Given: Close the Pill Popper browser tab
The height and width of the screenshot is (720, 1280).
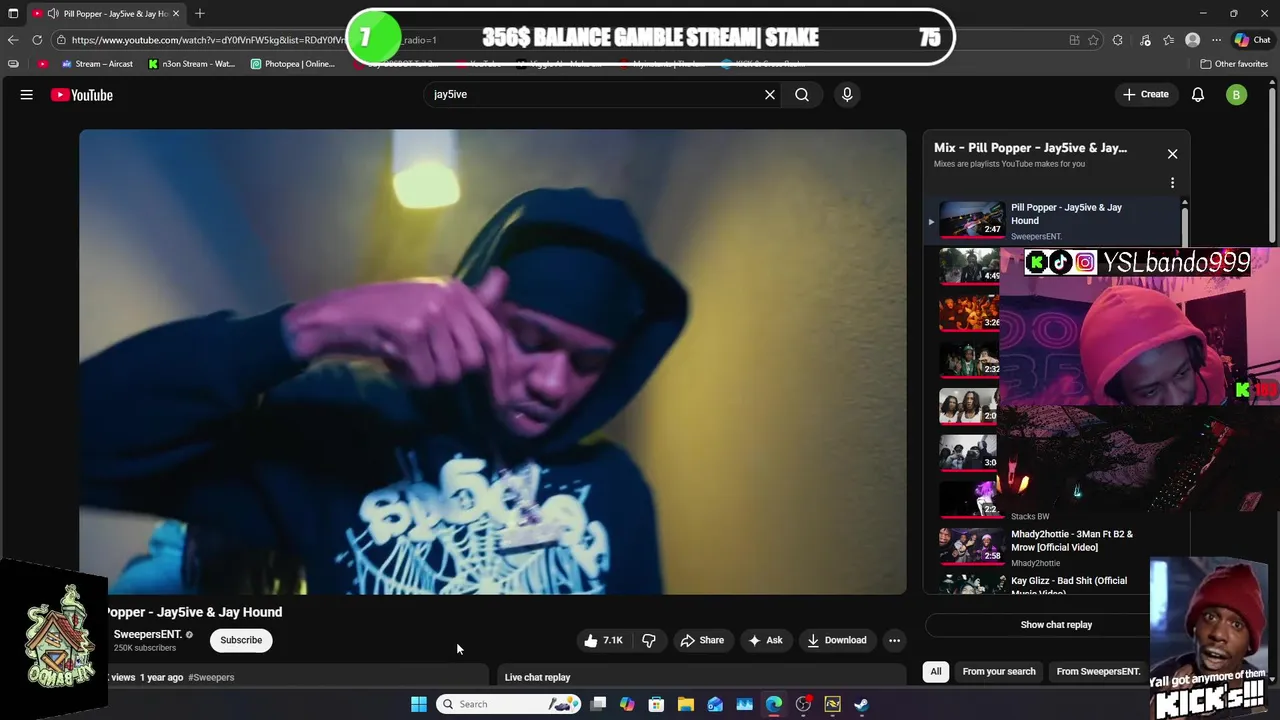Looking at the screenshot, I should click(x=176, y=14).
